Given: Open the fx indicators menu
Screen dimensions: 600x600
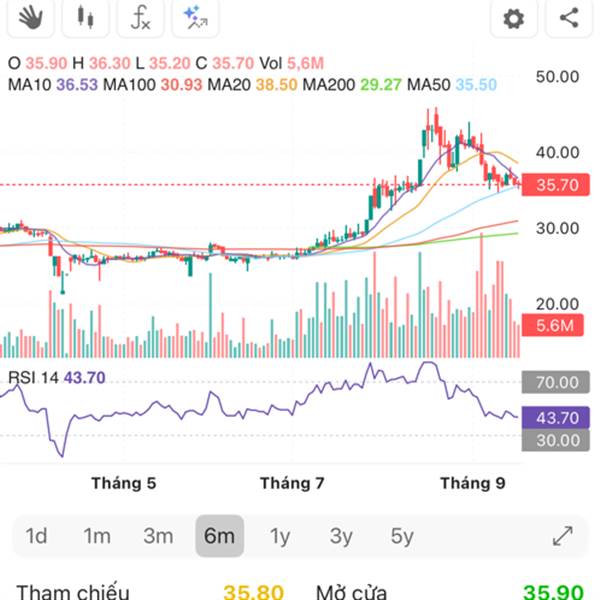Looking at the screenshot, I should (x=140, y=18).
